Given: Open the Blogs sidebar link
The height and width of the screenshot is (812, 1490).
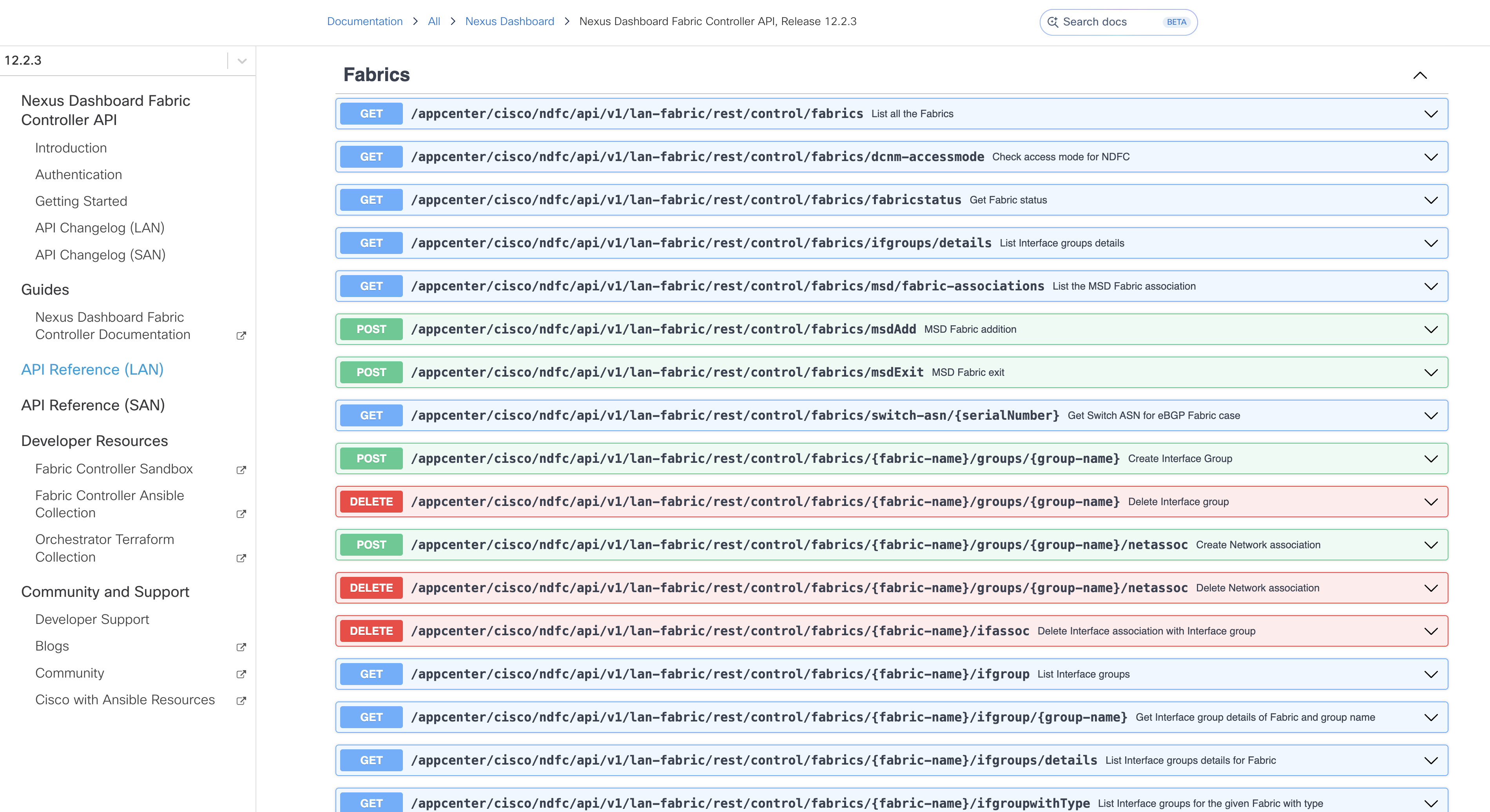Looking at the screenshot, I should pos(52,646).
